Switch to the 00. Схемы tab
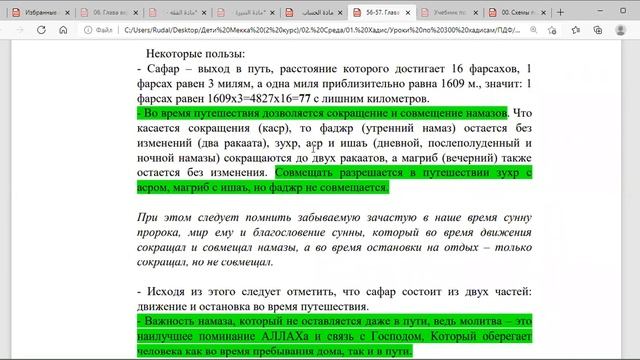Viewport: 640px width, 360px height. pyautogui.click(x=518, y=13)
